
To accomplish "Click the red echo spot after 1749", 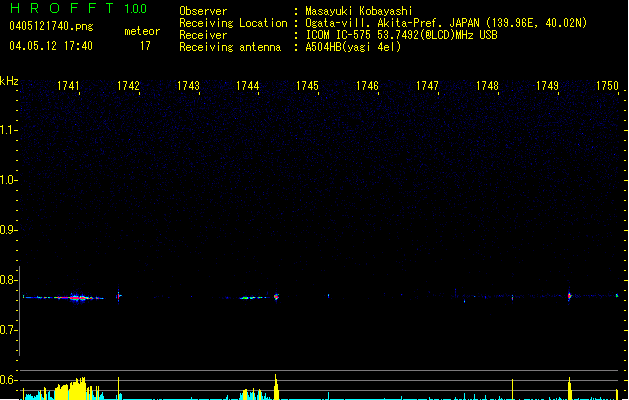I will click(x=569, y=296).
